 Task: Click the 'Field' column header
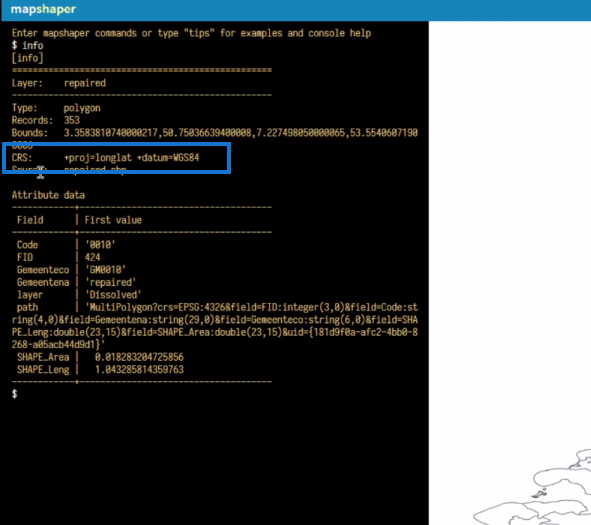[30, 220]
